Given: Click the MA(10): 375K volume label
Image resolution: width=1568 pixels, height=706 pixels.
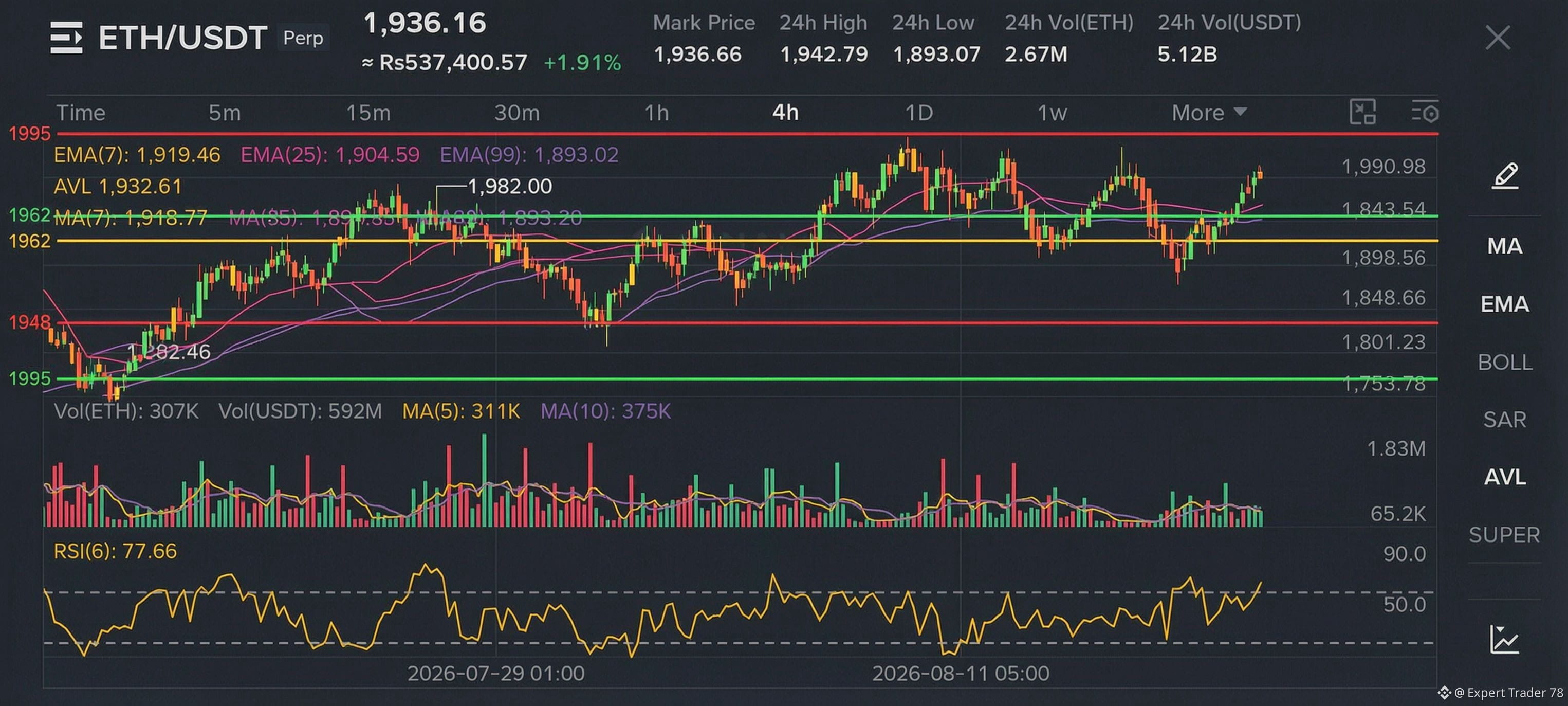Looking at the screenshot, I should click(x=605, y=411).
